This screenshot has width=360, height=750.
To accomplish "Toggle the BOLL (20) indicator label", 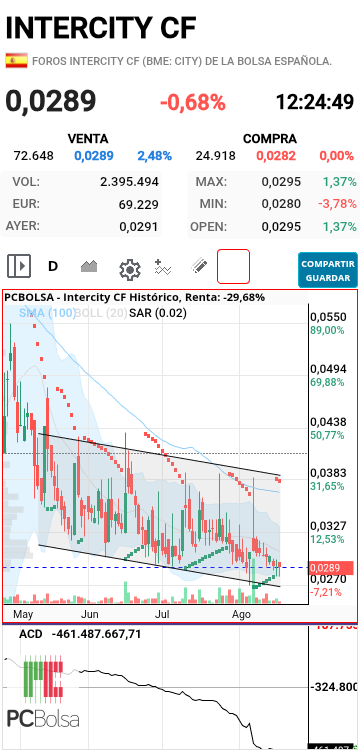I will [x=101, y=313].
